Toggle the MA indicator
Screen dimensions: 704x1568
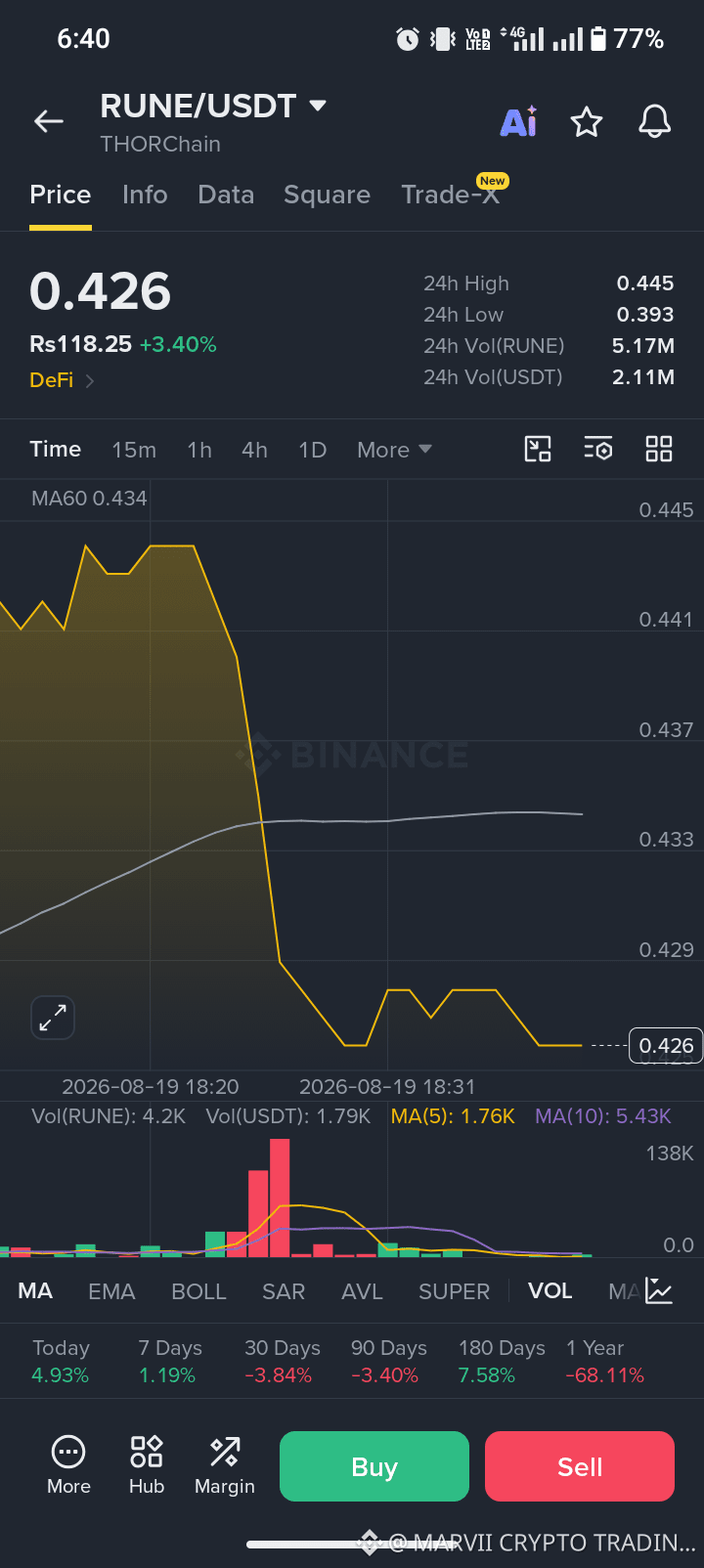[35, 1291]
